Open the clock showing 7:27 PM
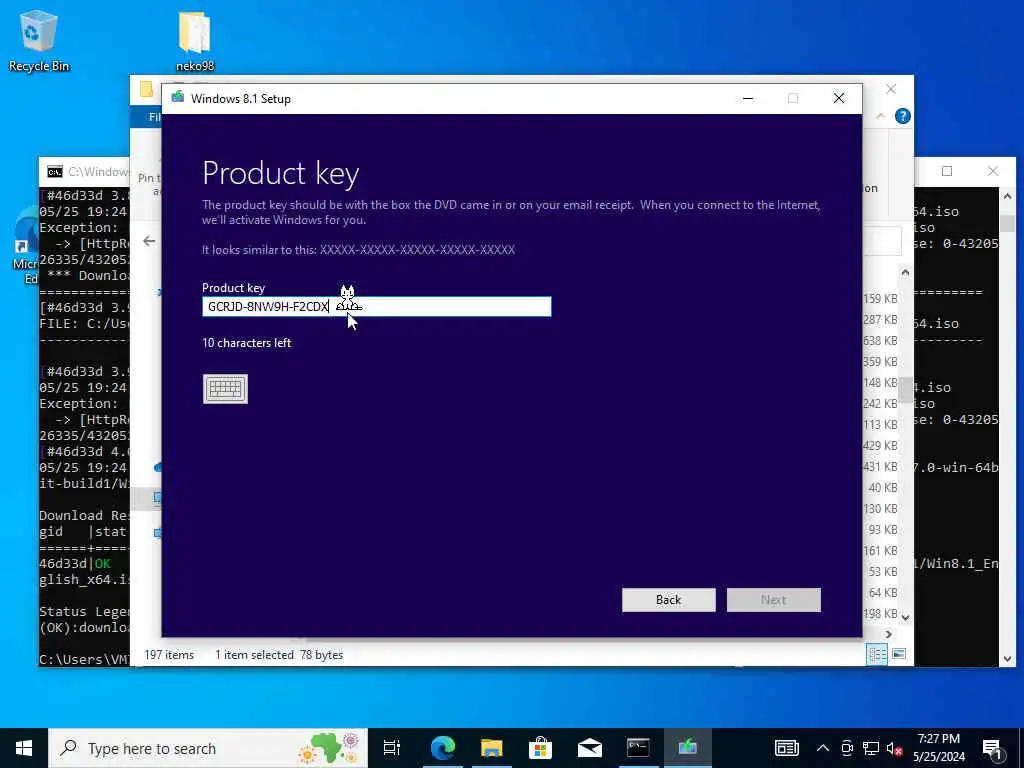Screen dimensions: 1024x768 click(938, 748)
